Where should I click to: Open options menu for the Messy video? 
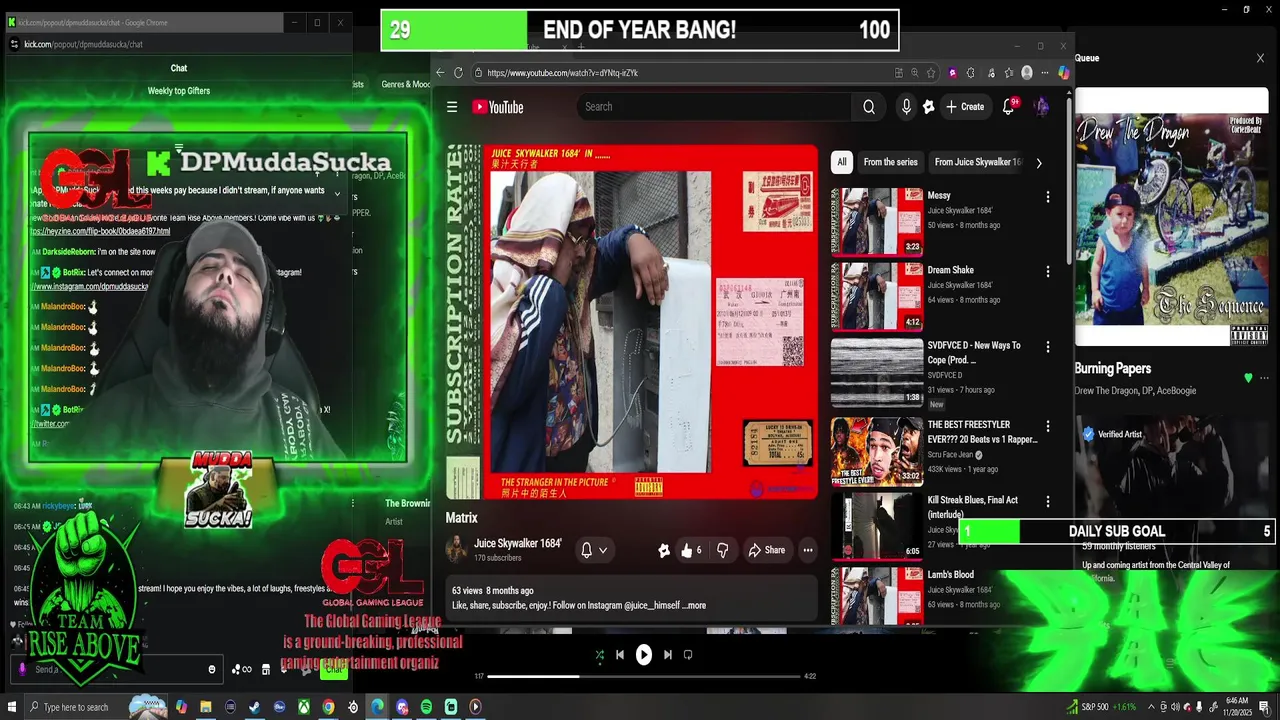[x=1048, y=197]
